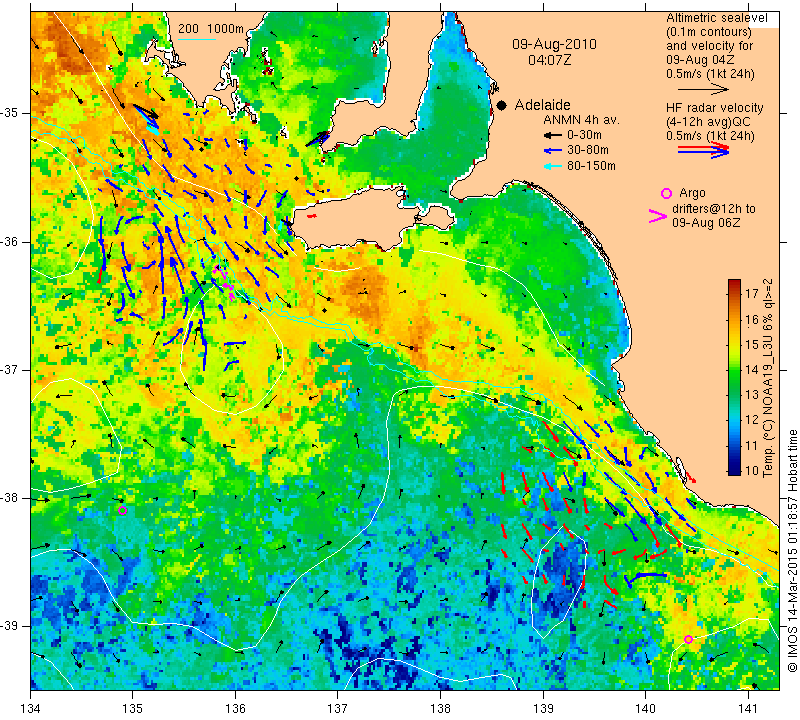Click the 80-150m depth label
This screenshot has height=720, width=800.
(x=591, y=166)
